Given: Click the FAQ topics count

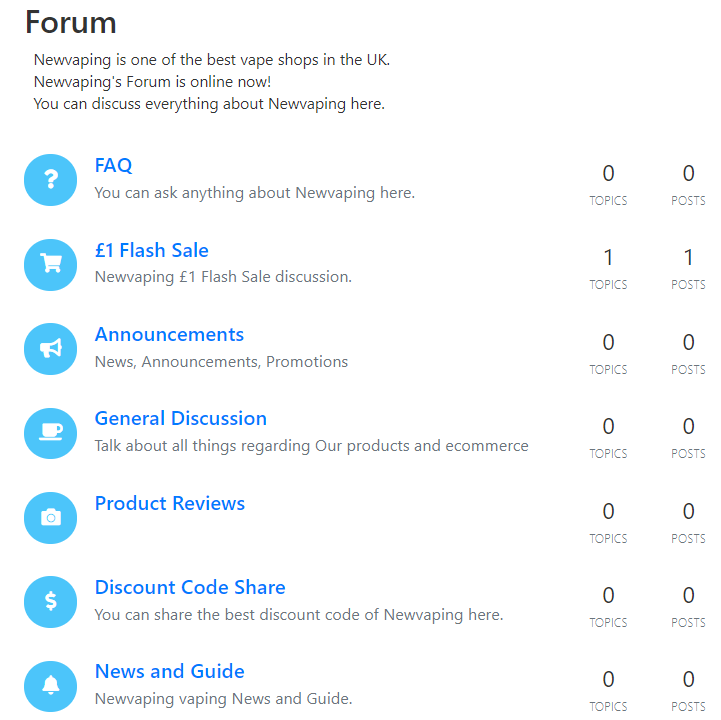Looking at the screenshot, I should 608,173.
